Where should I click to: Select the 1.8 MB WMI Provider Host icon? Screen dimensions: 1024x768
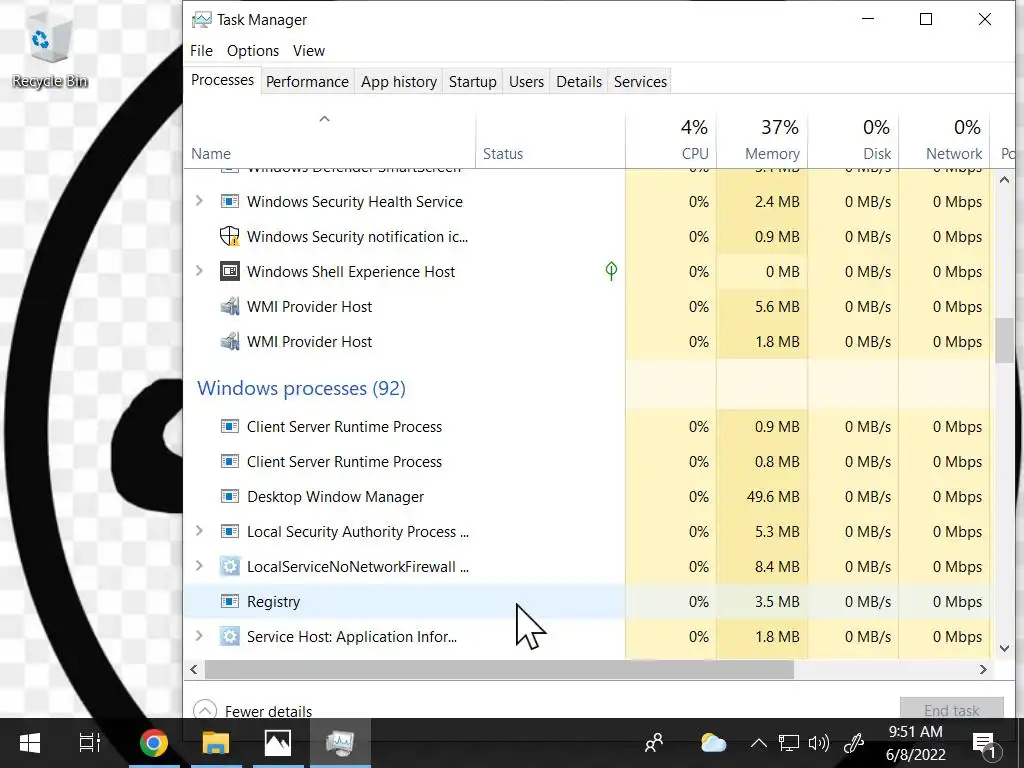[x=229, y=342]
